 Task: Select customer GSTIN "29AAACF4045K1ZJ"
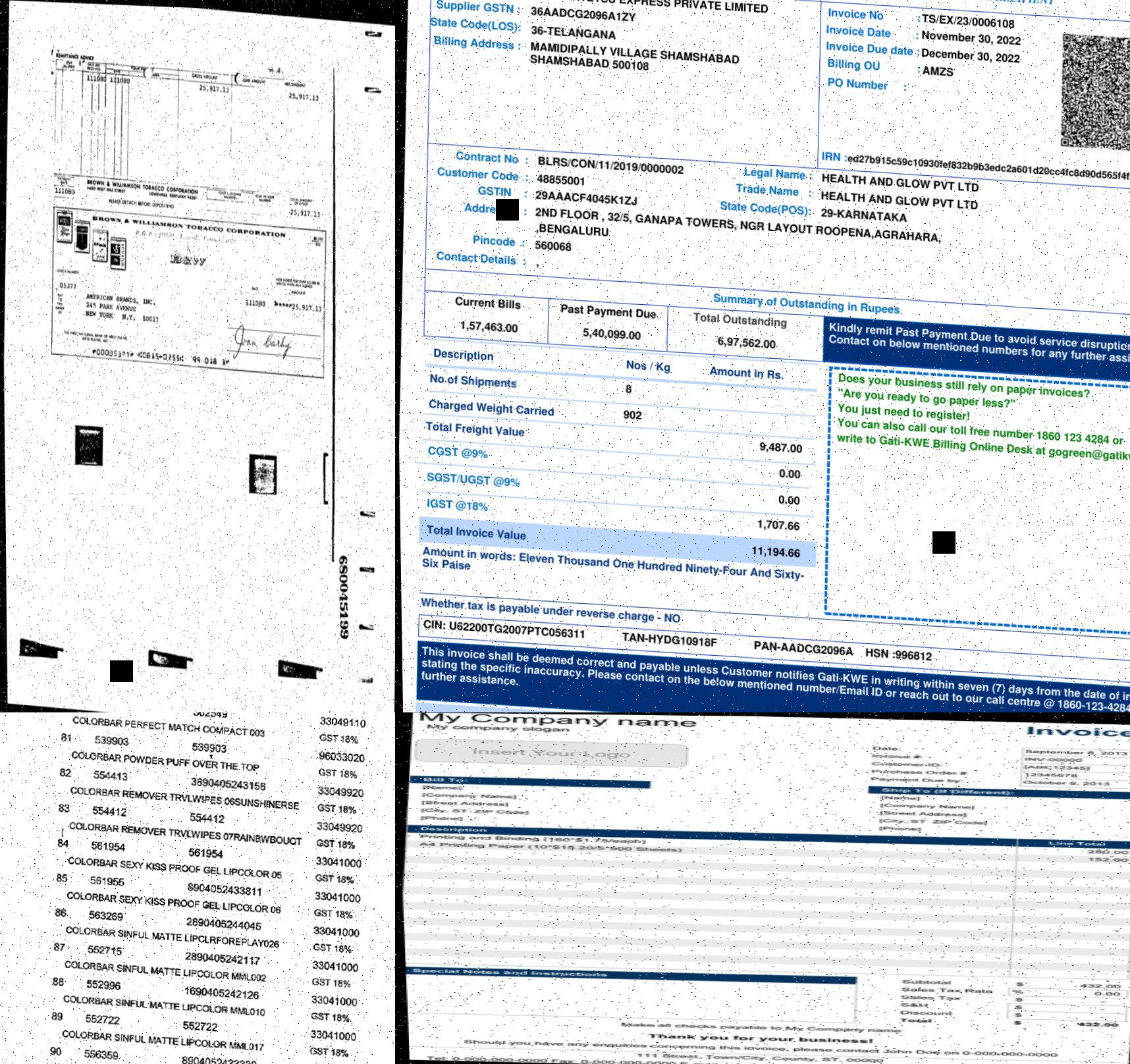586,198
